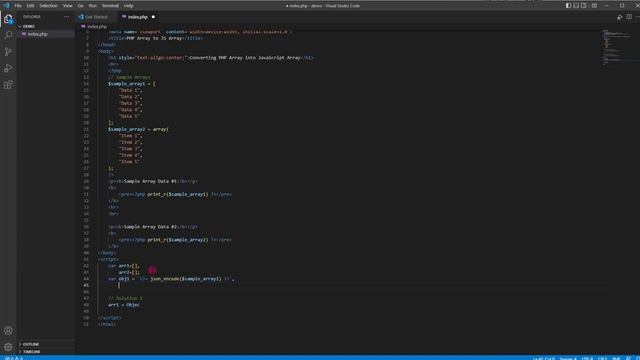The image size is (640, 360).
Task: Click the Run/Open Changes editor action icon
Action: 620,17
